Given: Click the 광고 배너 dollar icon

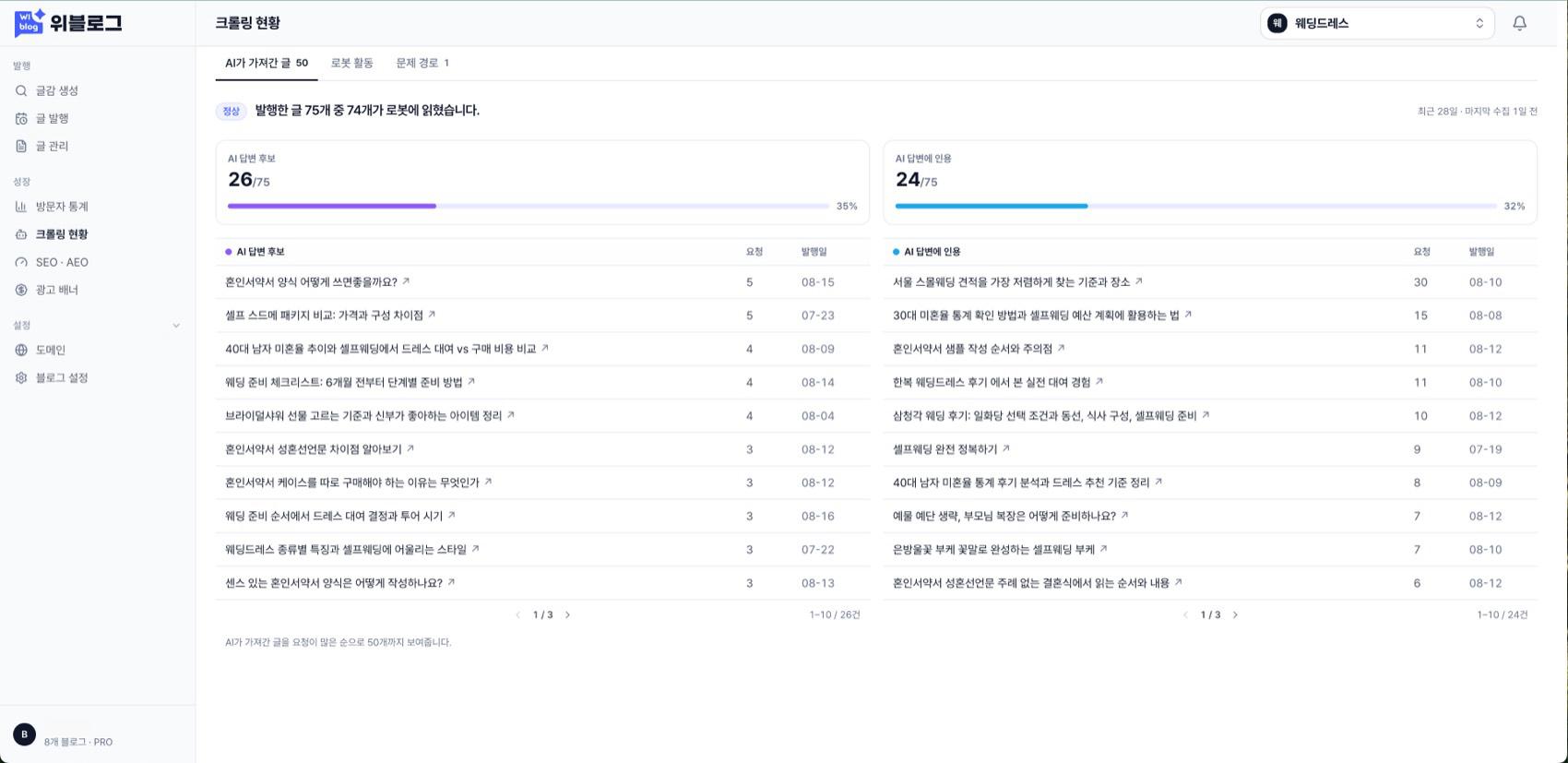Looking at the screenshot, I should pos(21,290).
